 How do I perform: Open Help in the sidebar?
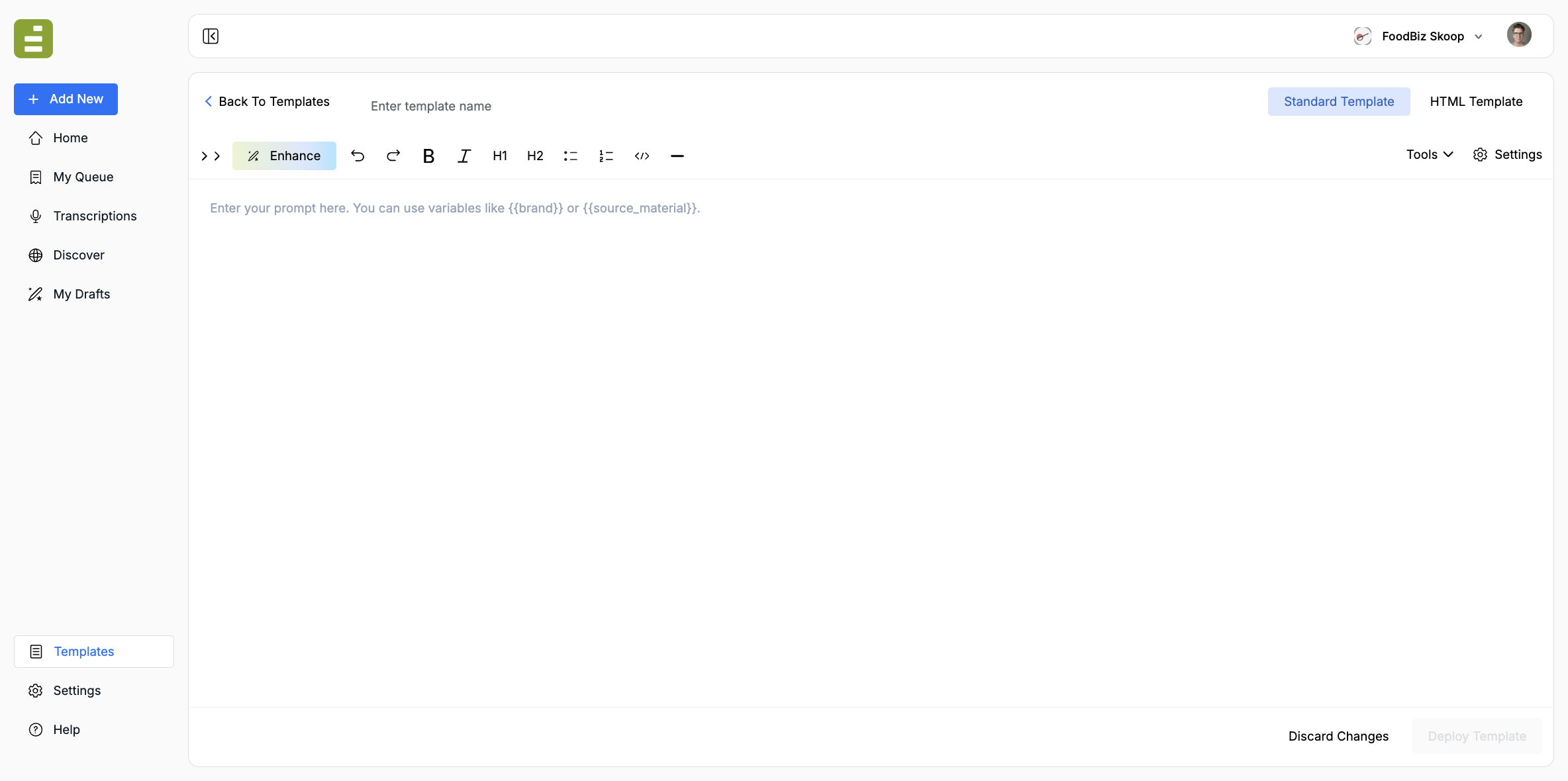(x=94, y=729)
